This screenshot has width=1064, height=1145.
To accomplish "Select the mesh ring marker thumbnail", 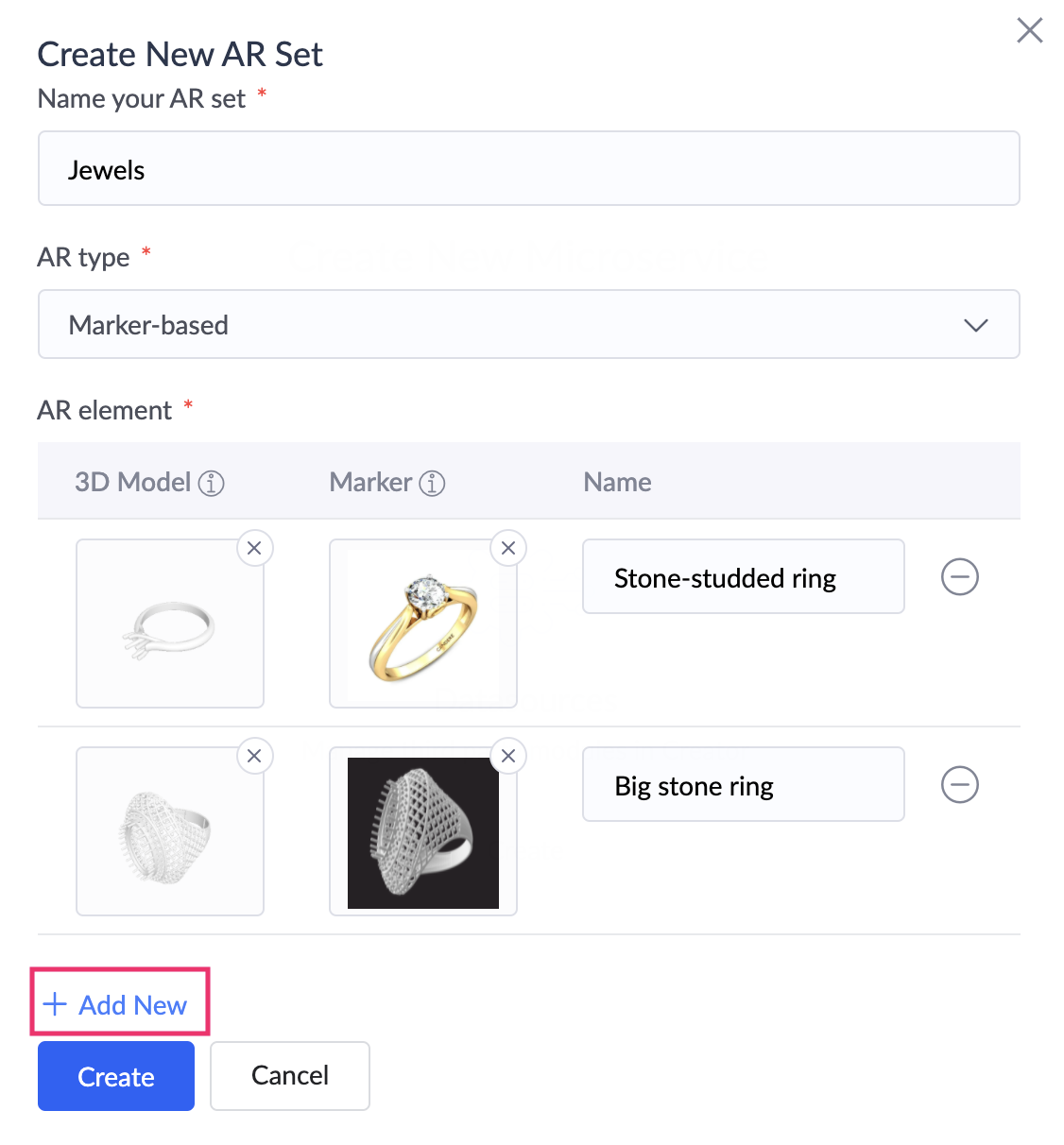I will tap(423, 831).
